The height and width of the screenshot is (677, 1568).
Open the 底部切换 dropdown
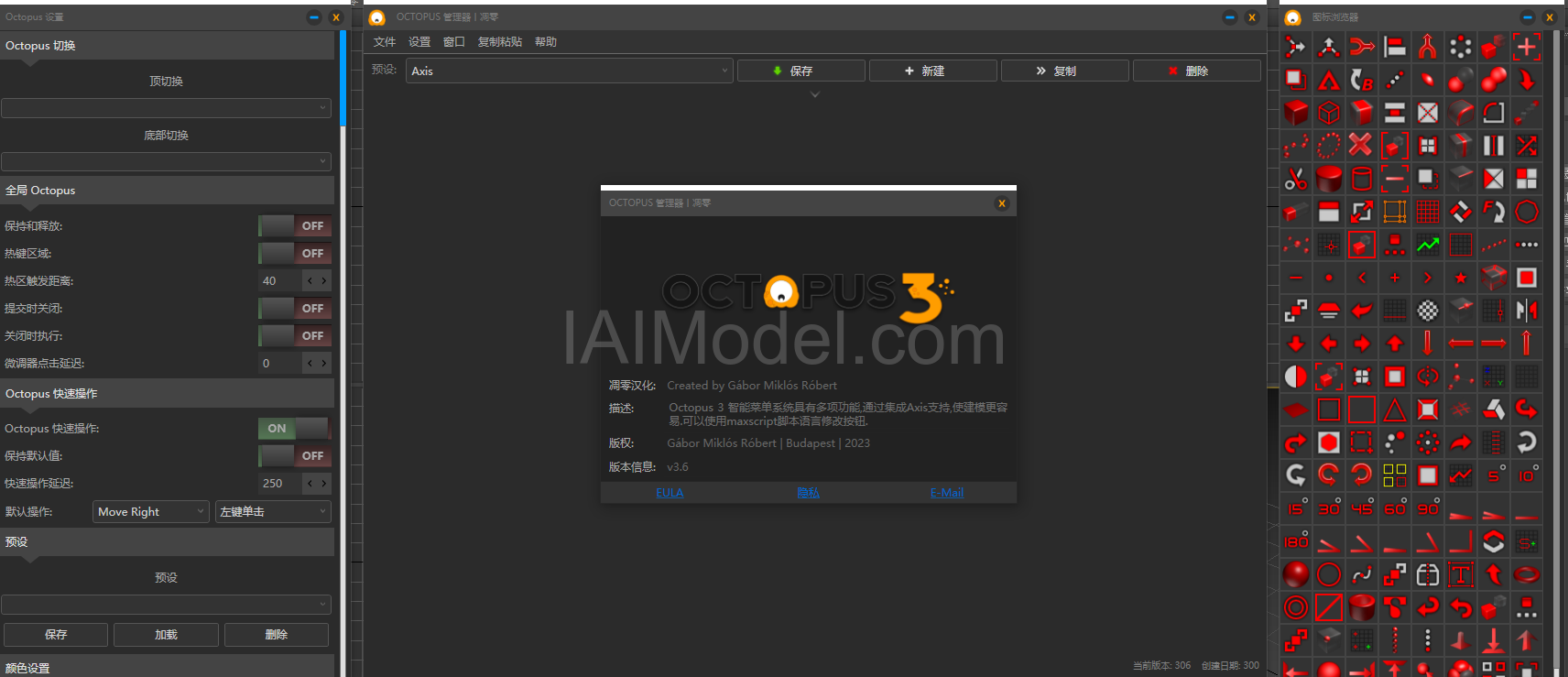tap(166, 162)
